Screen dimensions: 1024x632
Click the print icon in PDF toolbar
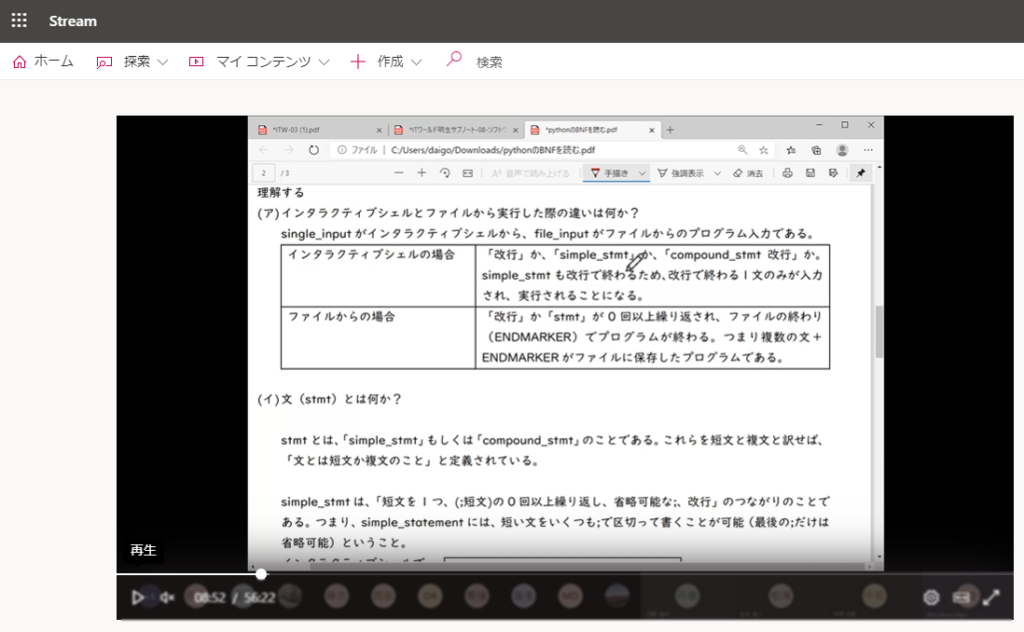point(787,173)
